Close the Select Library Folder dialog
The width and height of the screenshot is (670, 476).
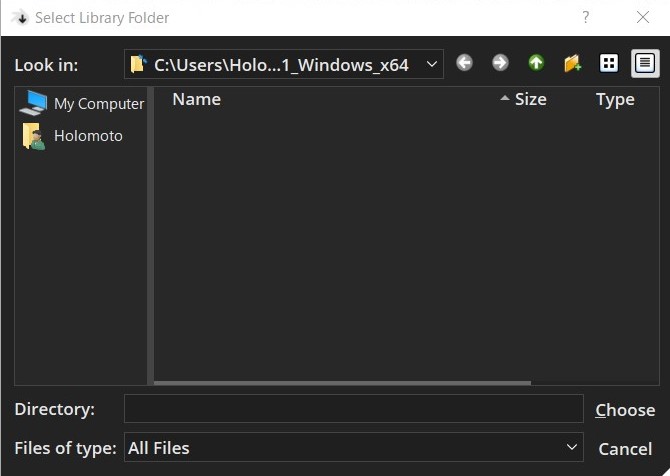coord(643,18)
